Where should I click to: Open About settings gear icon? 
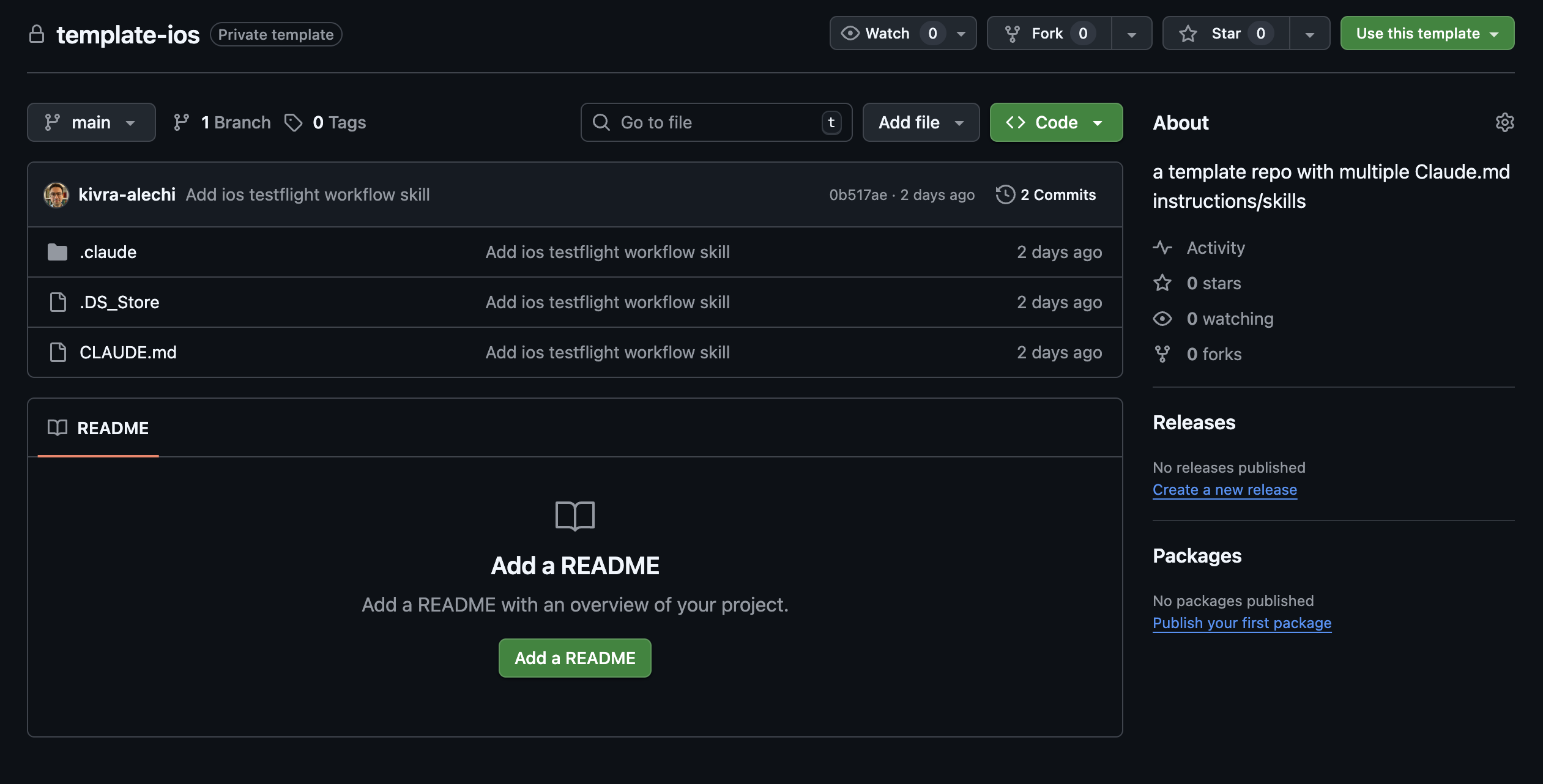coord(1504,122)
